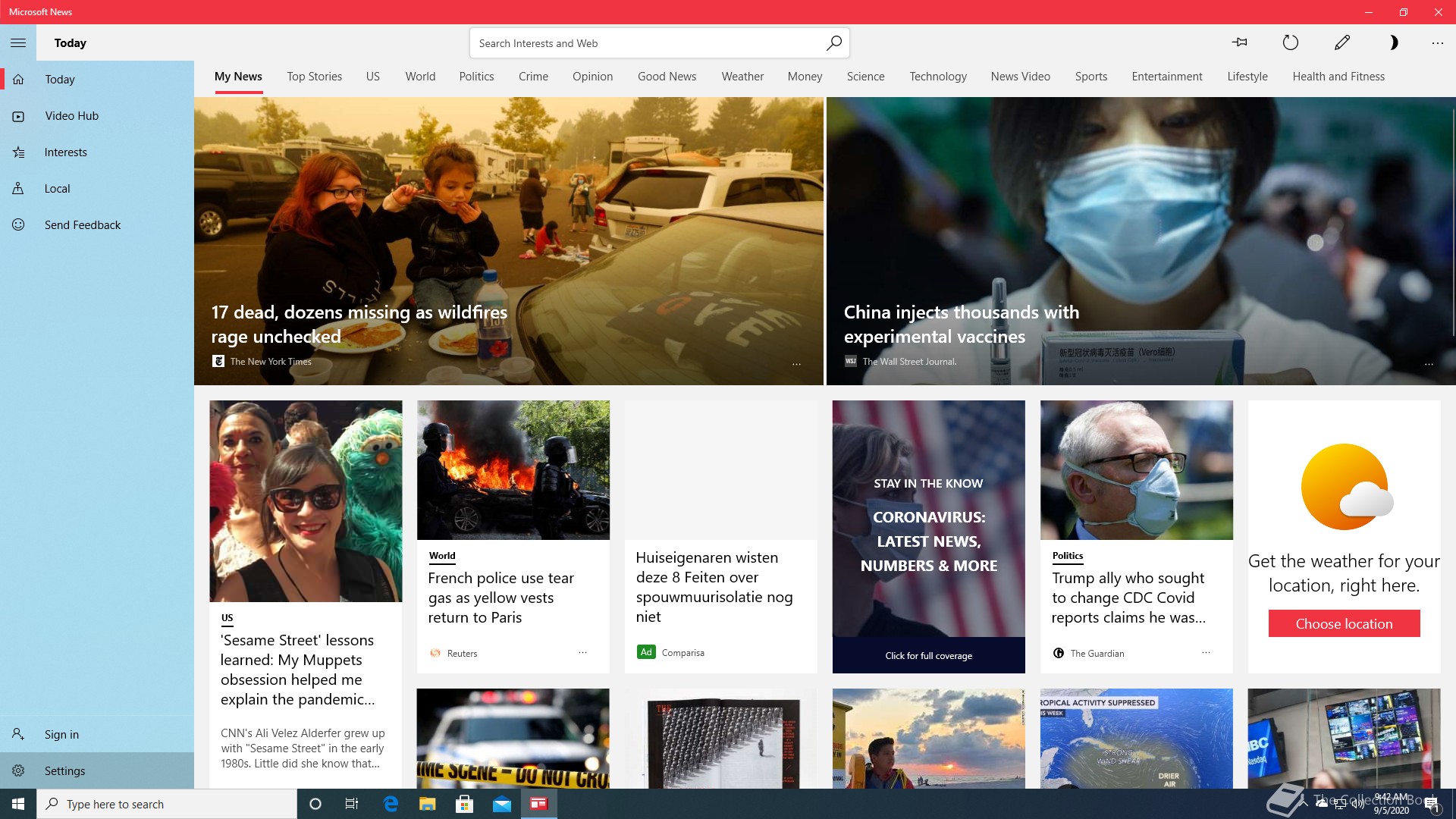Screen dimensions: 1456x819
Task: Switch to Top Stories tab
Action: [x=314, y=77]
